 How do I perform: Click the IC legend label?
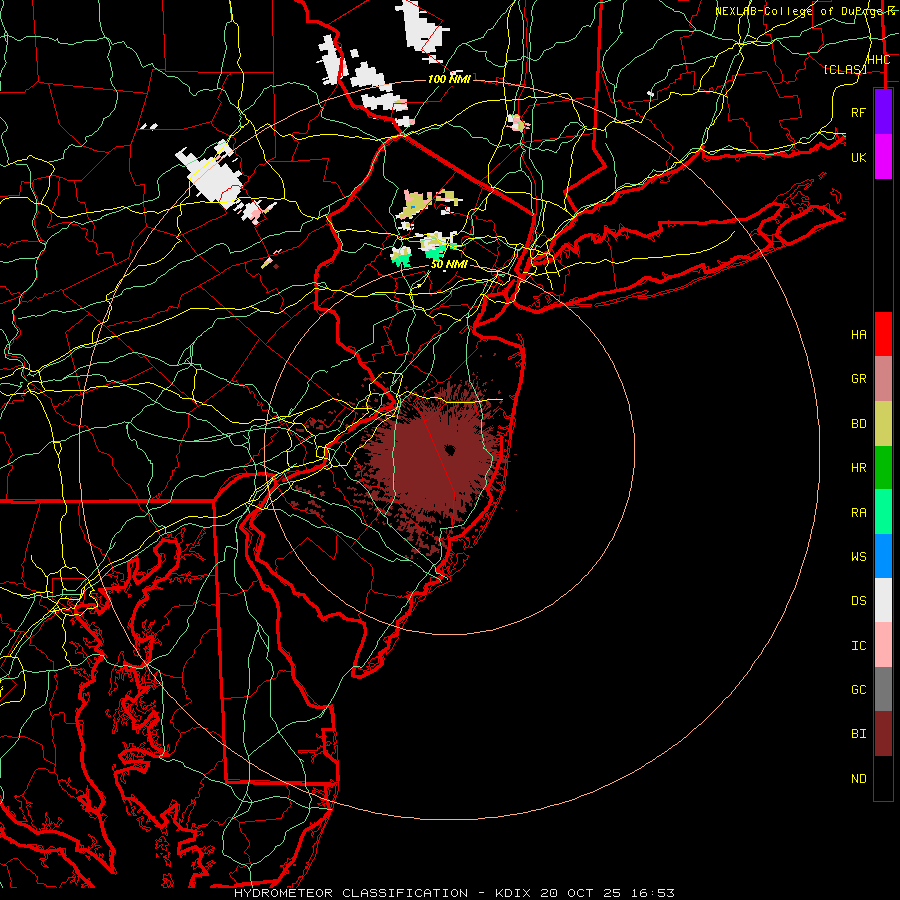858,646
